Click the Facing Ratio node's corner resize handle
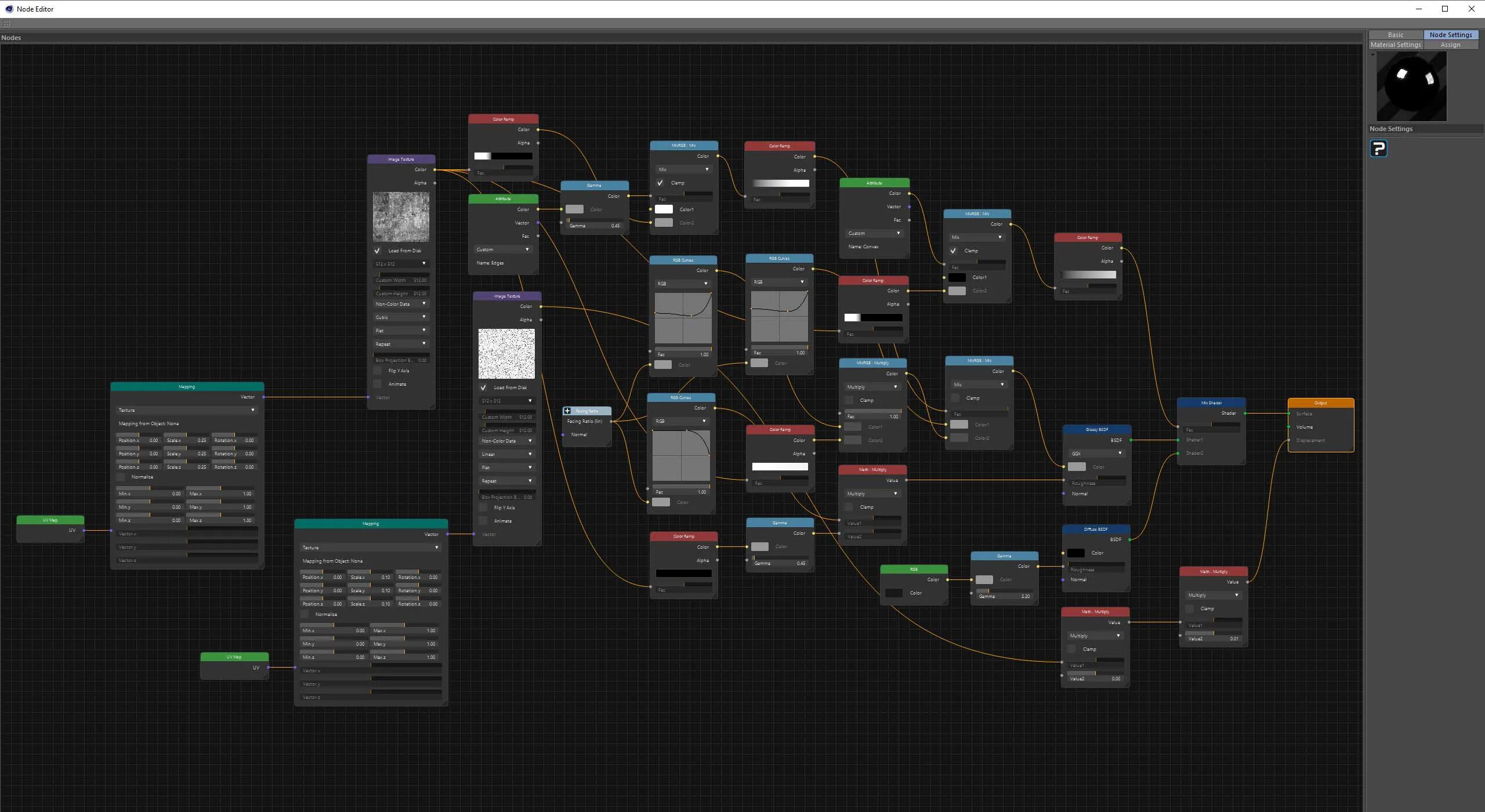This screenshot has height=812, width=1485. (x=609, y=444)
